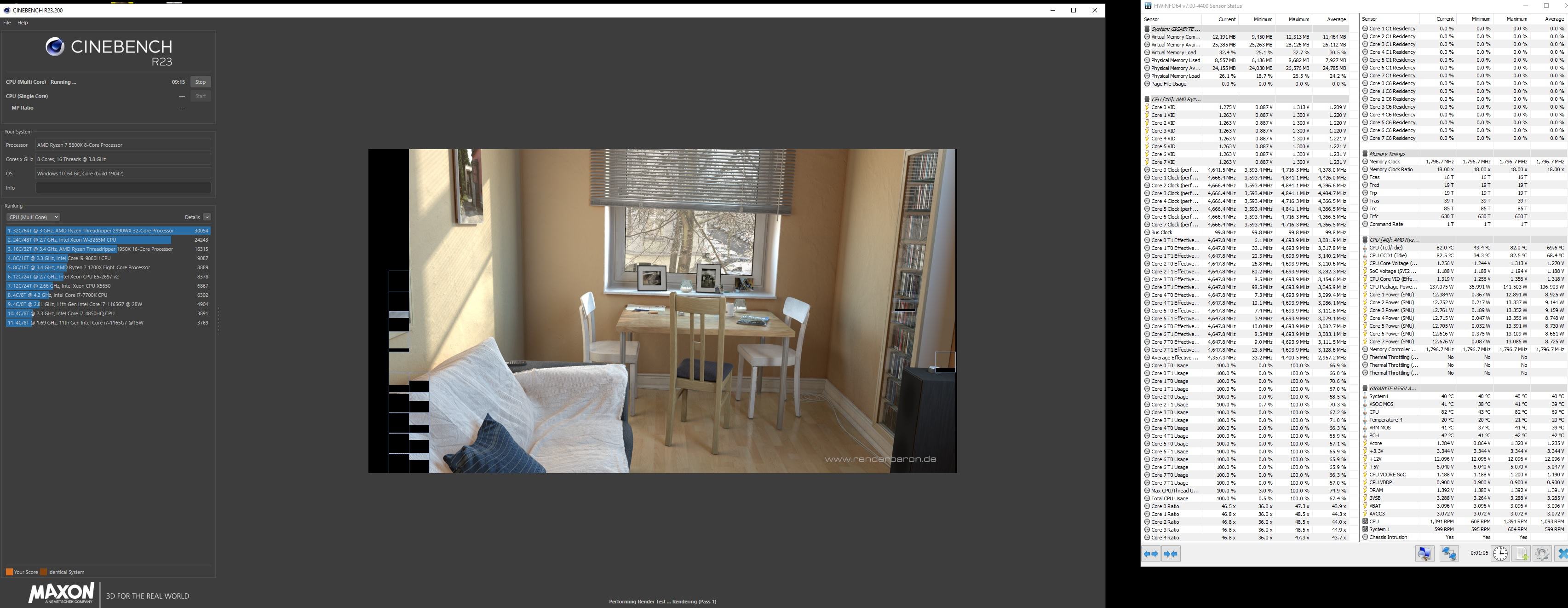The width and height of the screenshot is (1568, 608).
Task: Select the Xeon X5650 ranking entry
Action: tap(109, 286)
